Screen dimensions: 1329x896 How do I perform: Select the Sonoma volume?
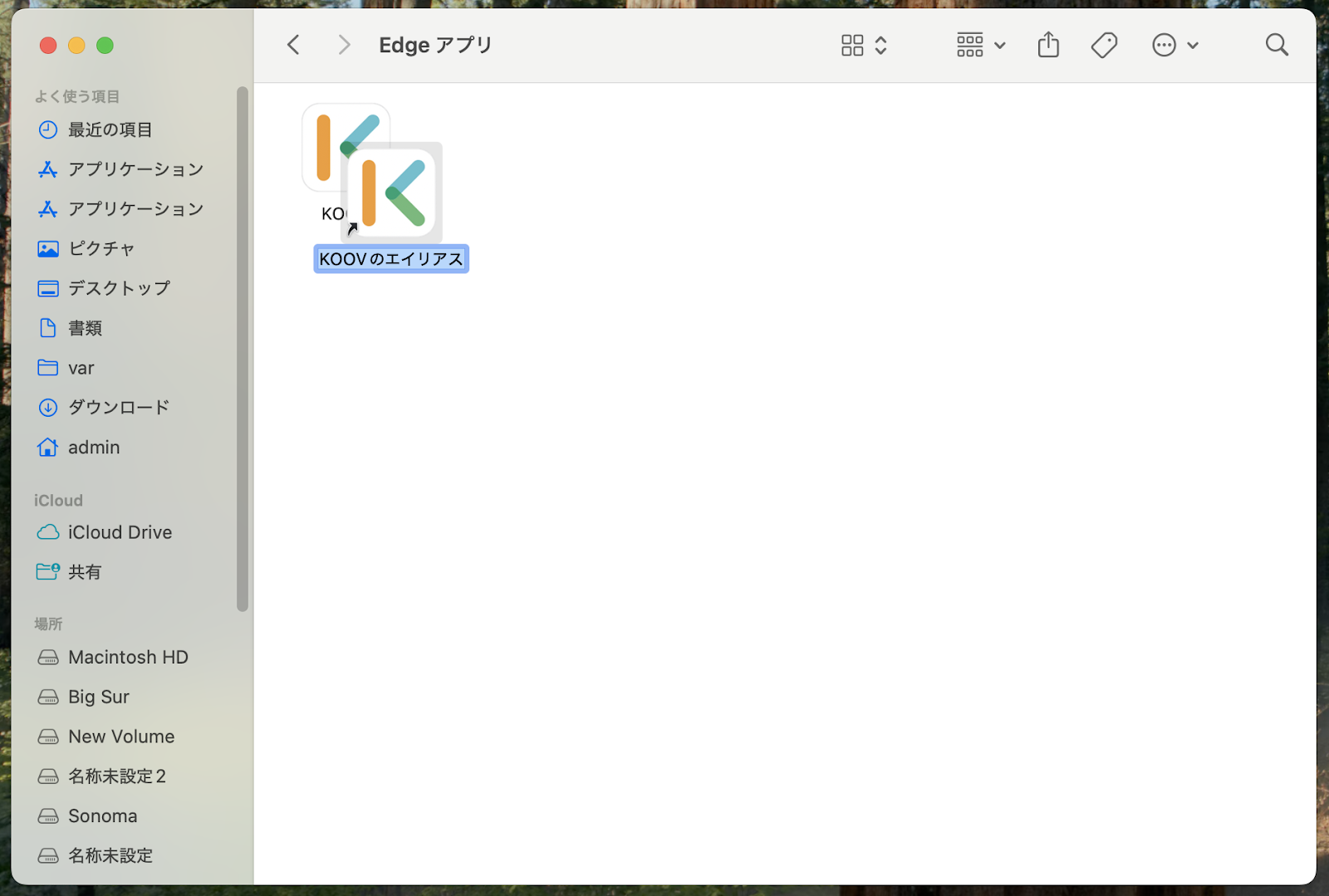point(87,816)
